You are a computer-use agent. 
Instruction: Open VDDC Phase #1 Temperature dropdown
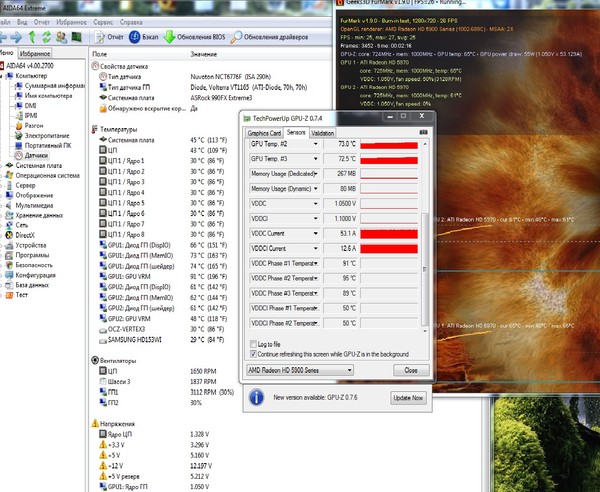point(316,263)
